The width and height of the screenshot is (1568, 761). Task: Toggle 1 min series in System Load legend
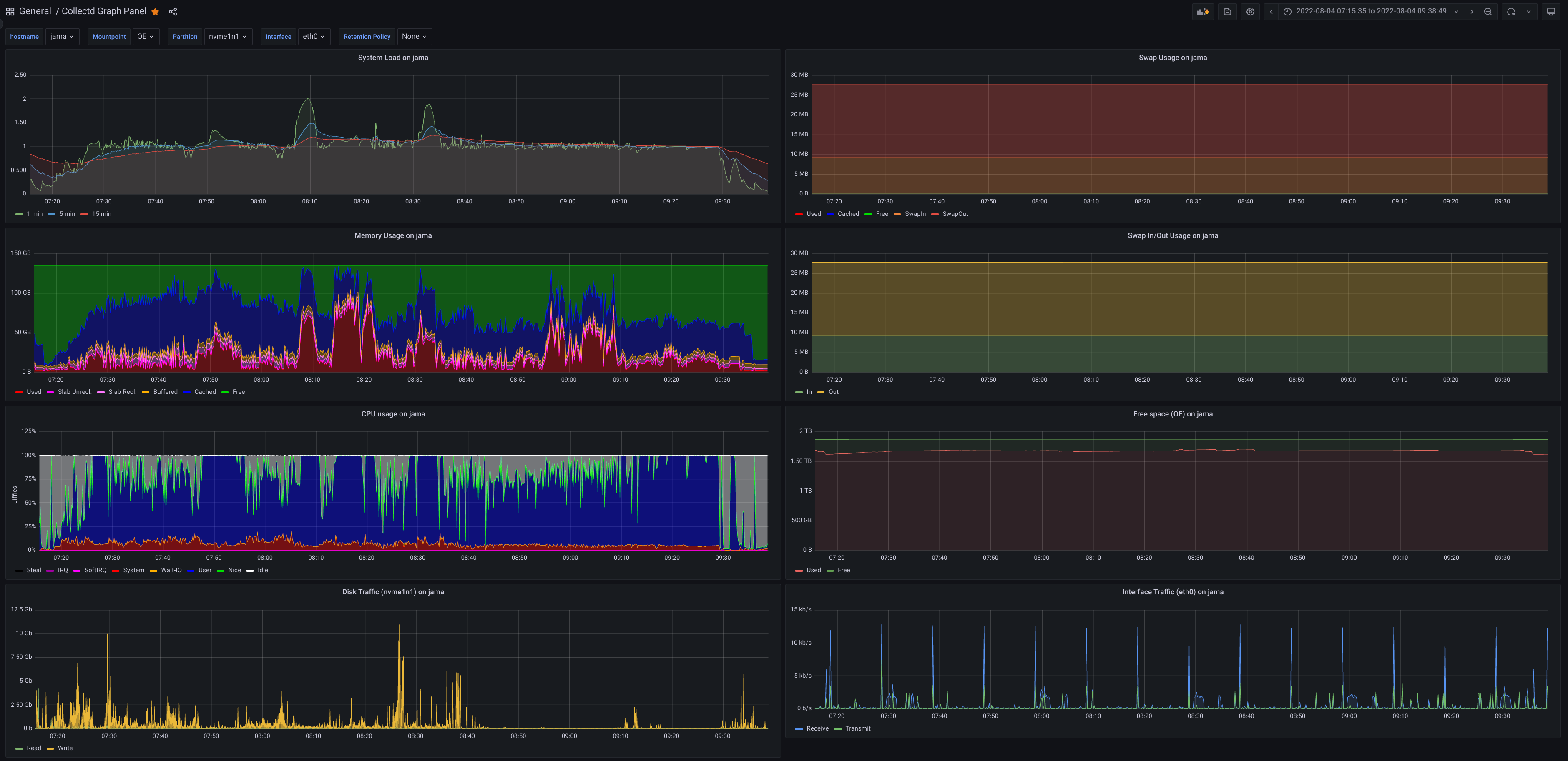click(34, 214)
